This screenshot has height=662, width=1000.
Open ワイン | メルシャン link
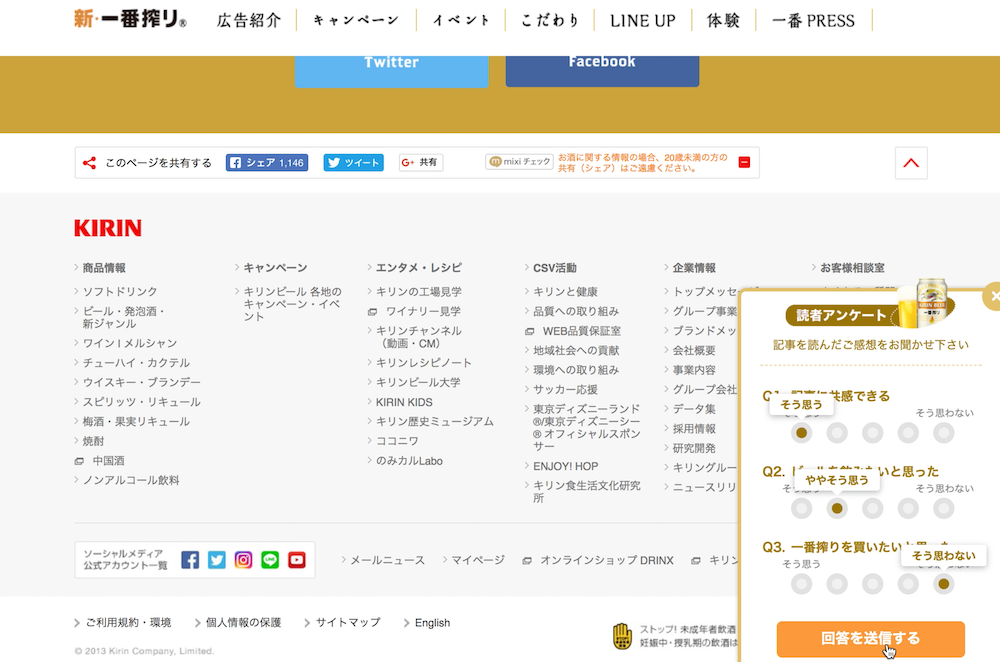pos(130,343)
